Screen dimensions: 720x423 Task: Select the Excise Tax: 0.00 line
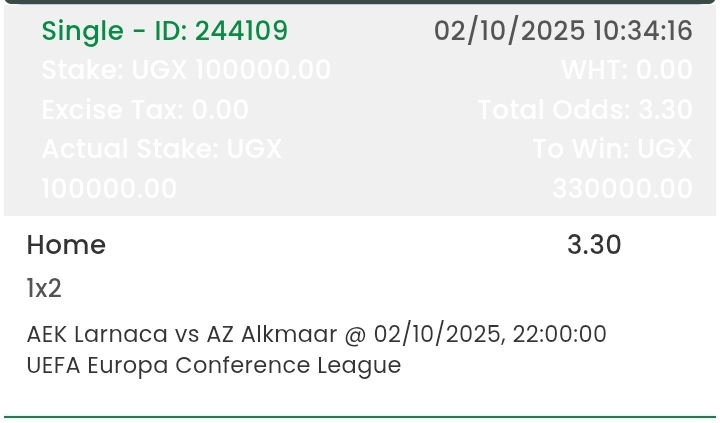click(145, 109)
